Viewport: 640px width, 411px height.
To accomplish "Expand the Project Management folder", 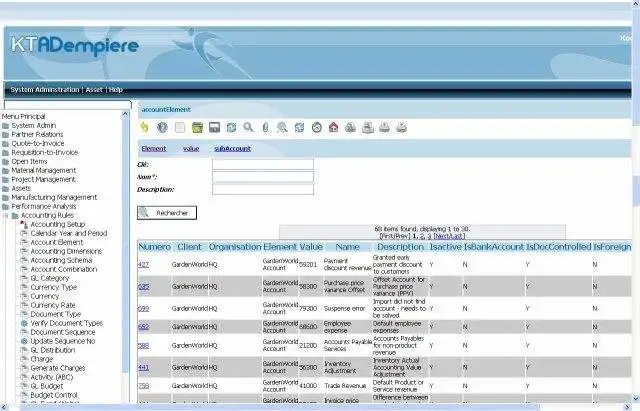I will click(5, 180).
